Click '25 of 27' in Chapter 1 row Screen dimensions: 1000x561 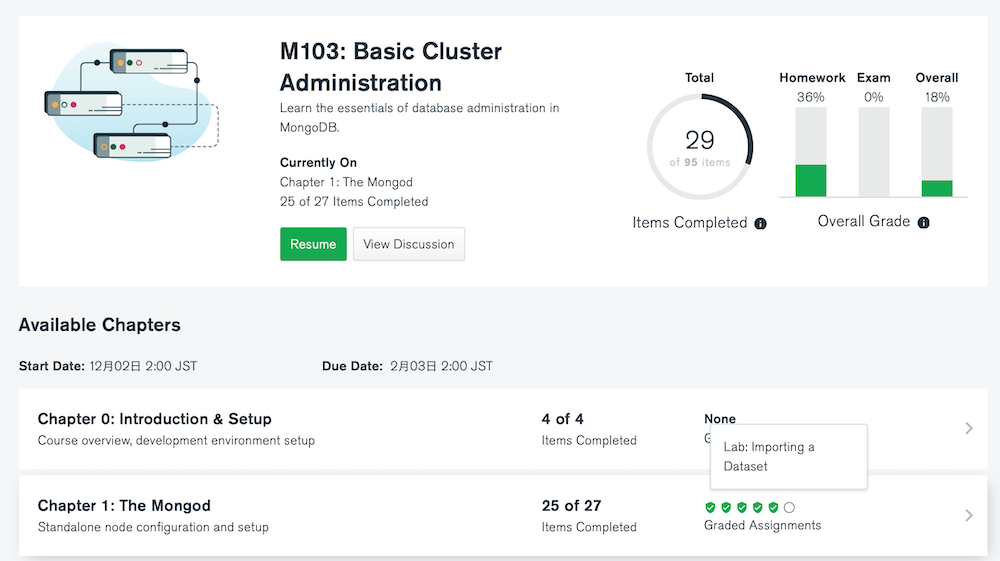571,506
